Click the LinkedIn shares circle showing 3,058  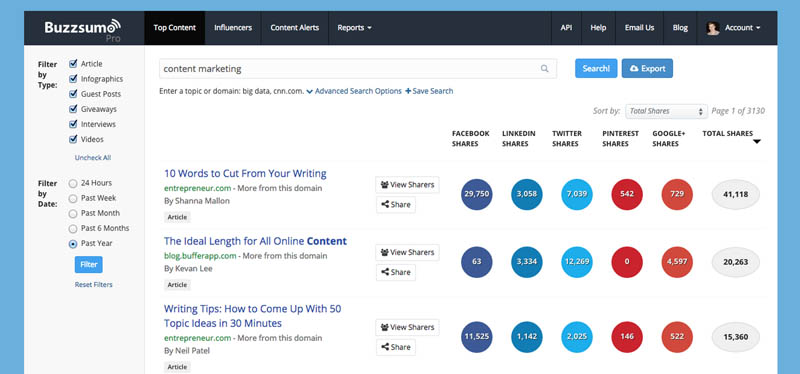527,194
